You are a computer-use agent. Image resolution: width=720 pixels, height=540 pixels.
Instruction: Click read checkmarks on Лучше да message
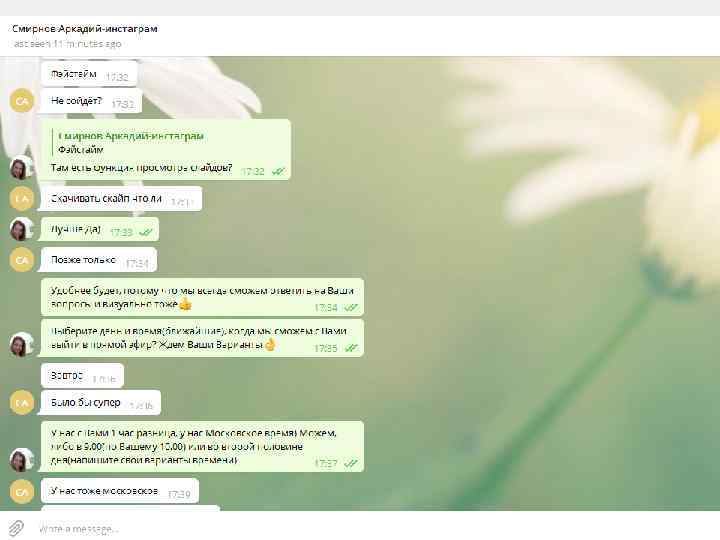pyautogui.click(x=146, y=232)
